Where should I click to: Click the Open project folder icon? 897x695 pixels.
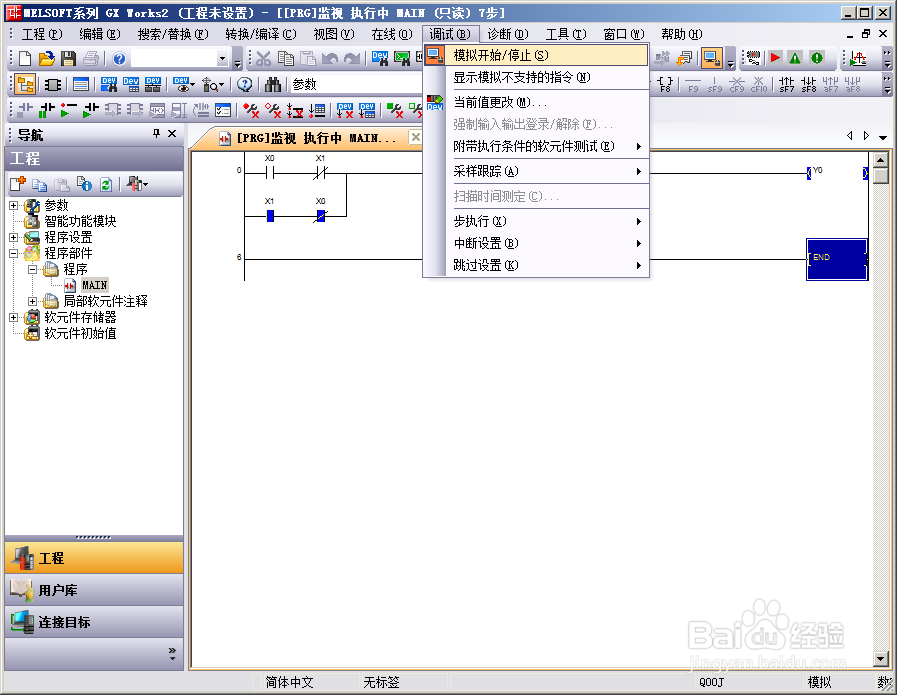(x=46, y=58)
